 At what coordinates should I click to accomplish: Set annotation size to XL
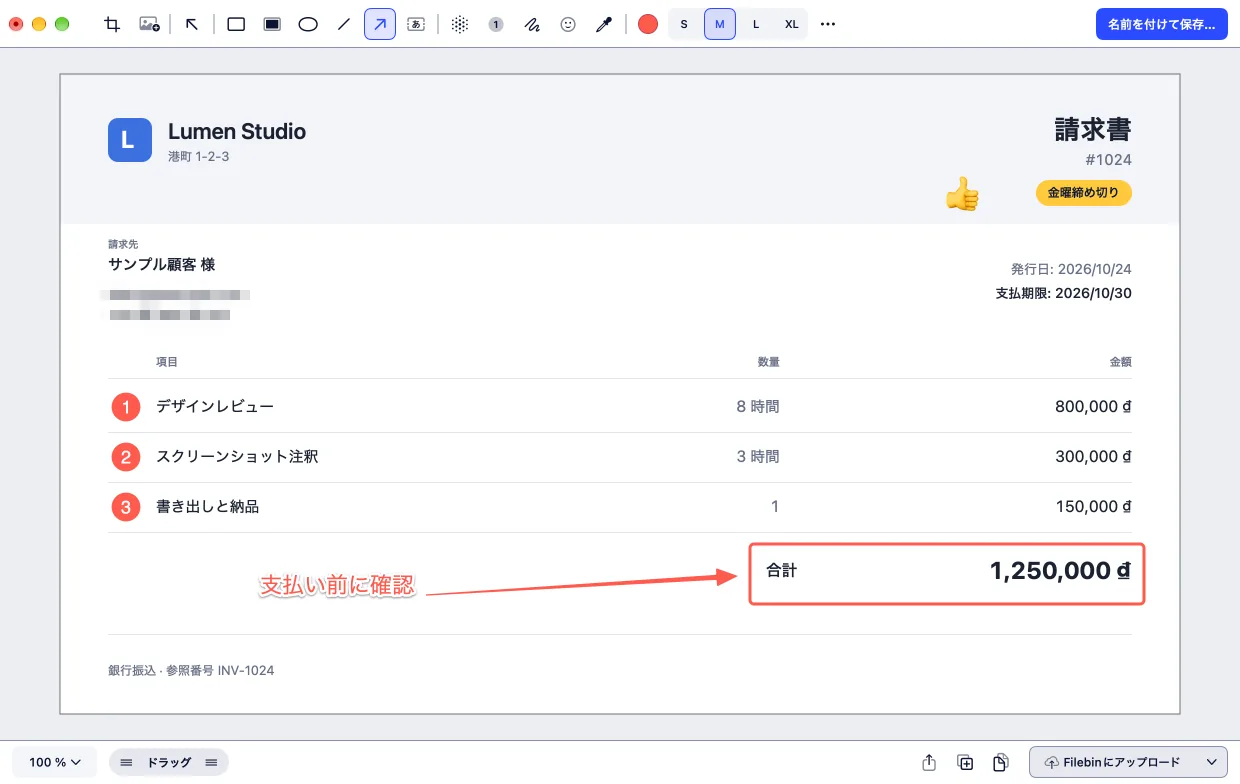coord(792,24)
